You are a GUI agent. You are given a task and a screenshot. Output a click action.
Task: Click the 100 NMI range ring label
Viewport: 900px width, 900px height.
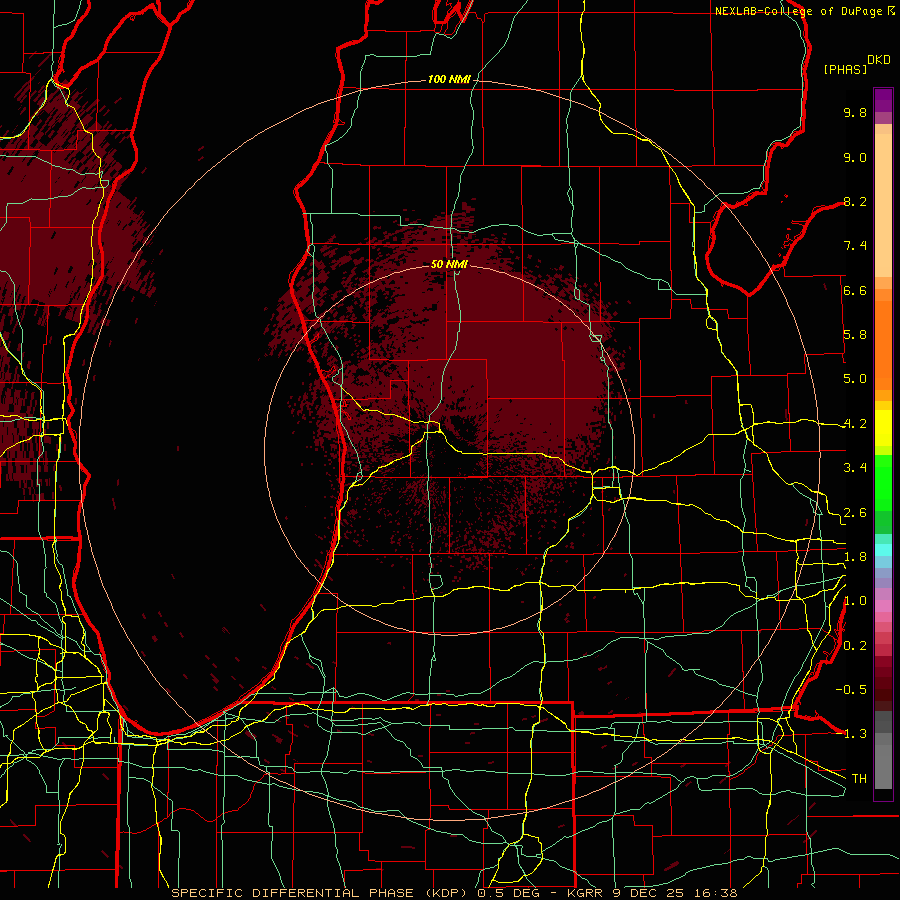tap(449, 79)
